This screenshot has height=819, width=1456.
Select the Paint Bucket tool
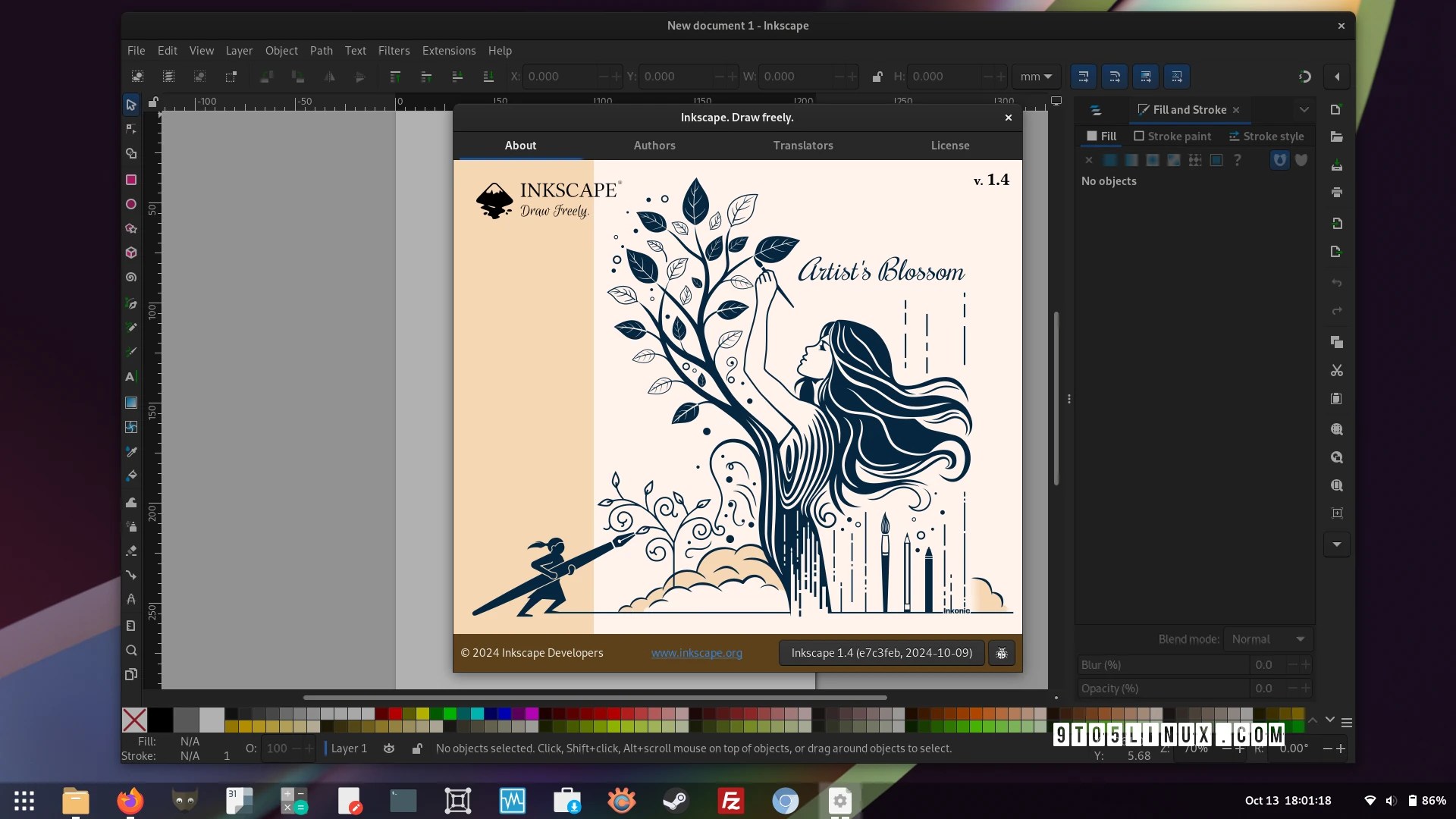pyautogui.click(x=131, y=476)
